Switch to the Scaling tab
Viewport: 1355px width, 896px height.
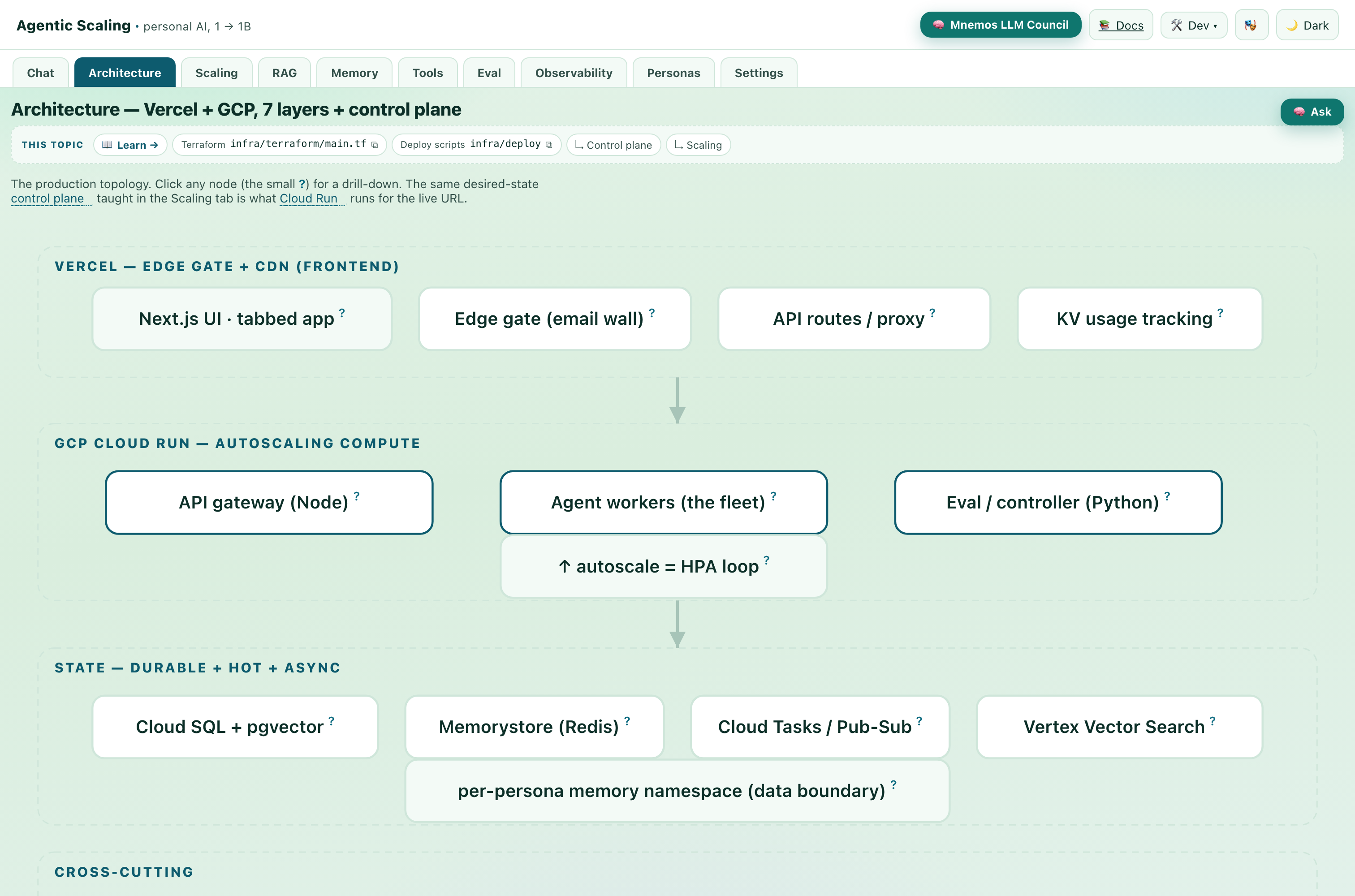click(x=216, y=73)
